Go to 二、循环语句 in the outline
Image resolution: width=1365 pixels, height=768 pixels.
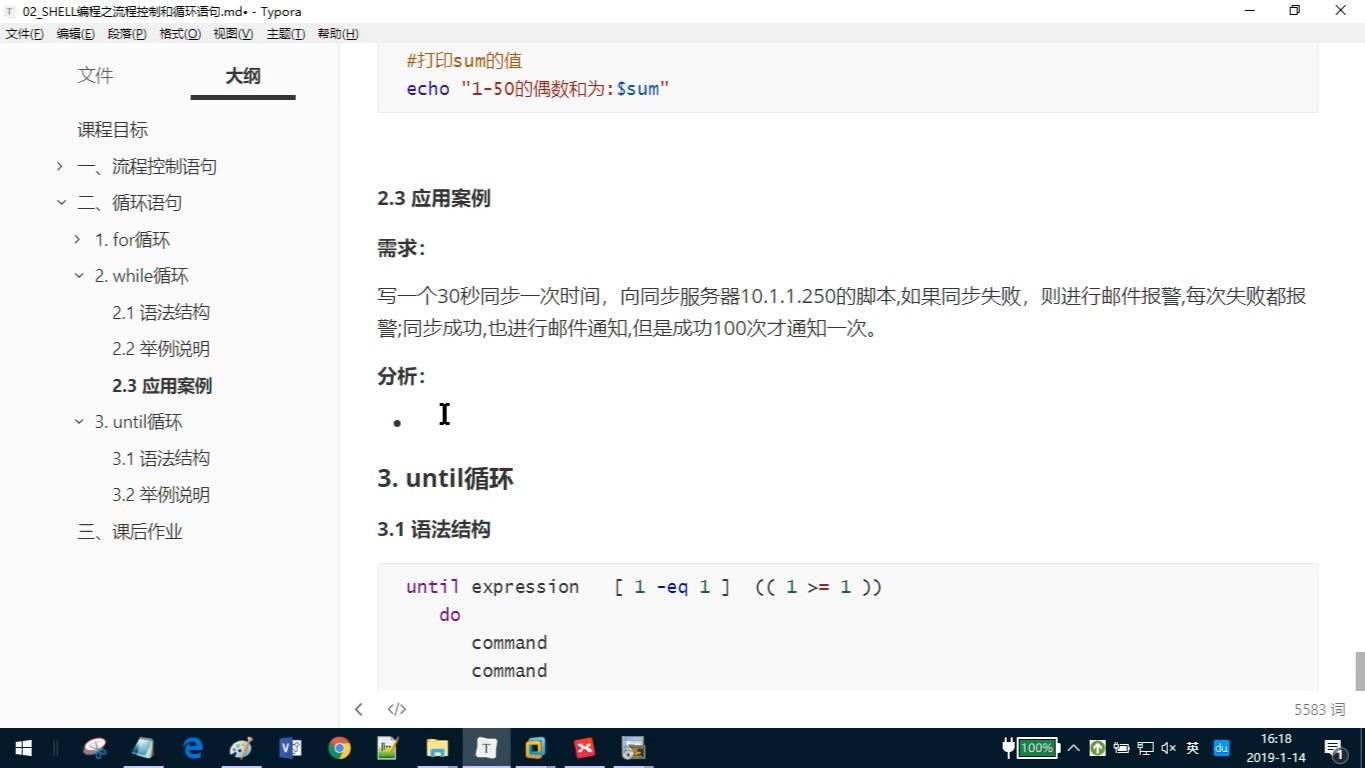coord(130,203)
